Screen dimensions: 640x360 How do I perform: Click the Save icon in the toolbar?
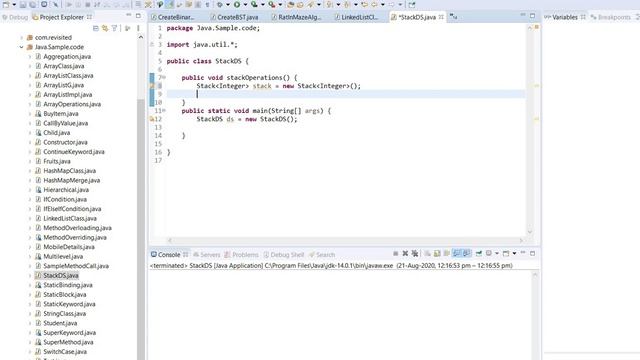point(23,4)
